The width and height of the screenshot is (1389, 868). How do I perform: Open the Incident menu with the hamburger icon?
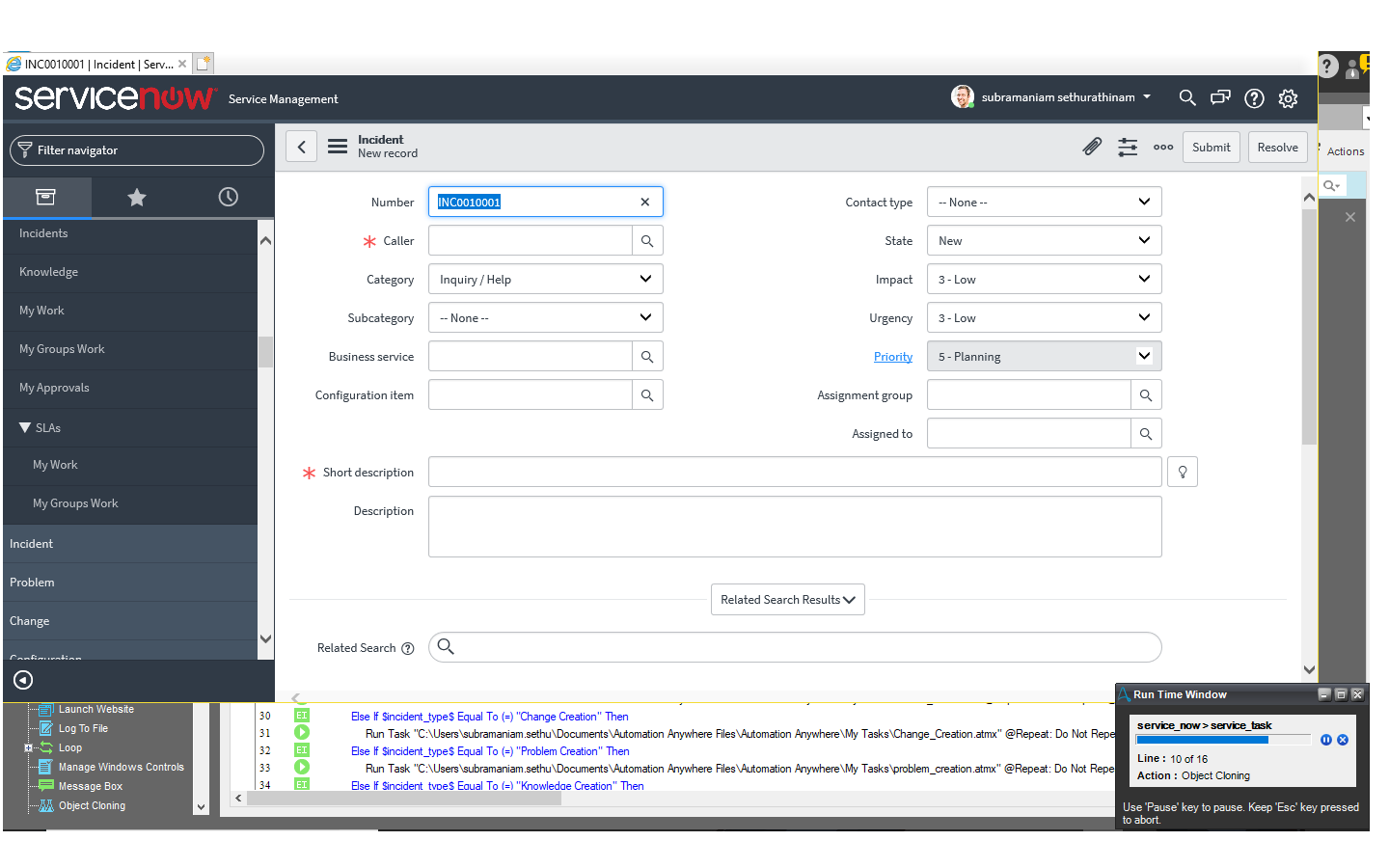[x=338, y=147]
